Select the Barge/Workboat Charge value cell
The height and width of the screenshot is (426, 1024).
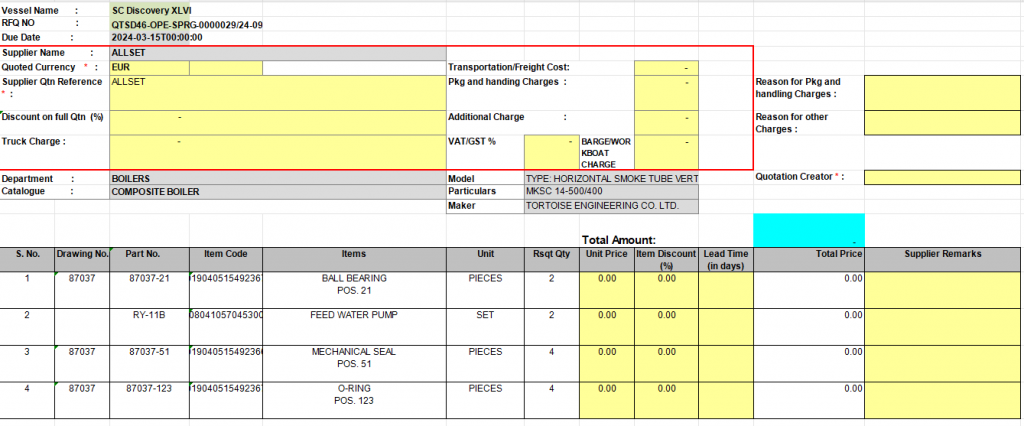tap(665, 152)
